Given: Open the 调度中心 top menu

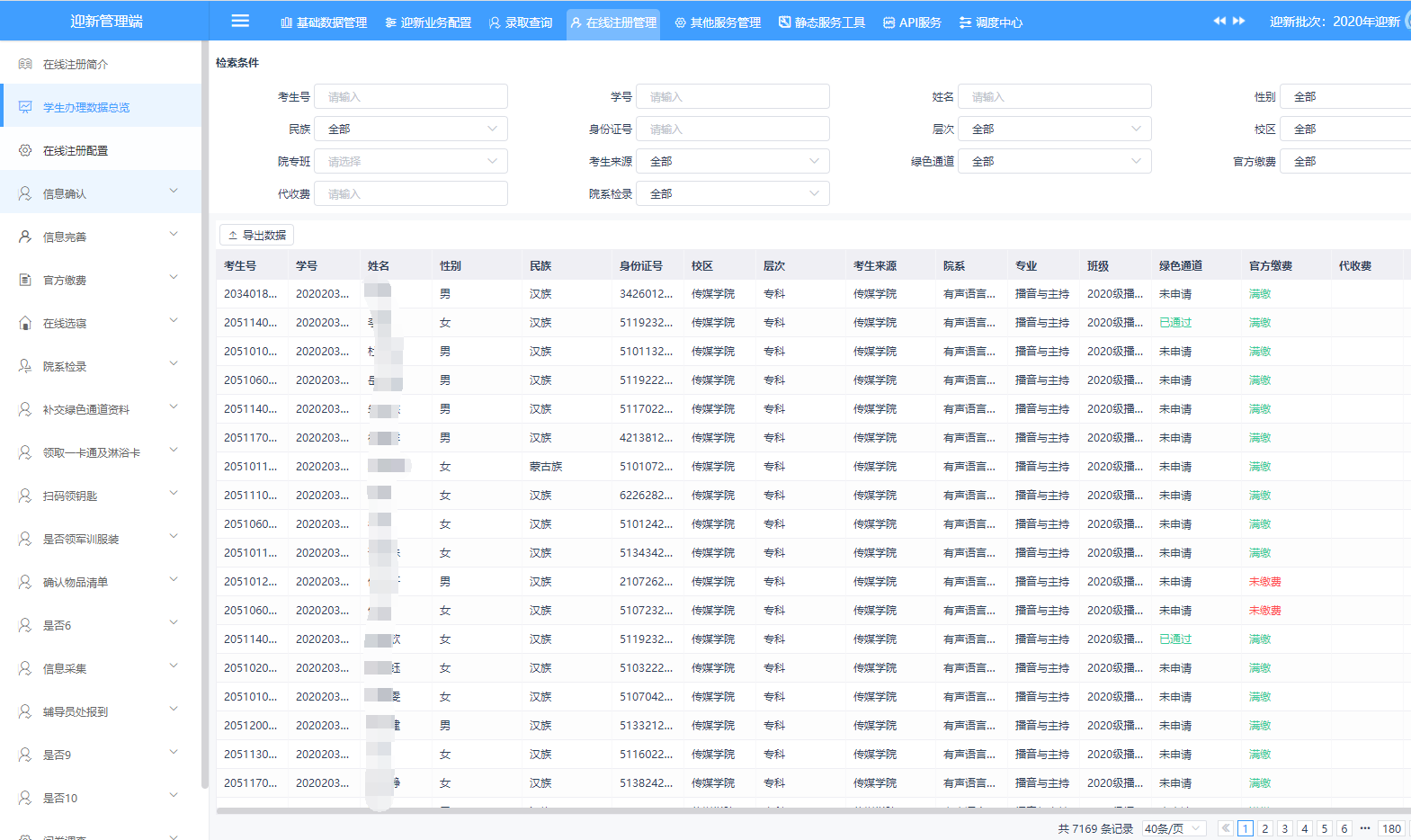Looking at the screenshot, I should coord(991,22).
